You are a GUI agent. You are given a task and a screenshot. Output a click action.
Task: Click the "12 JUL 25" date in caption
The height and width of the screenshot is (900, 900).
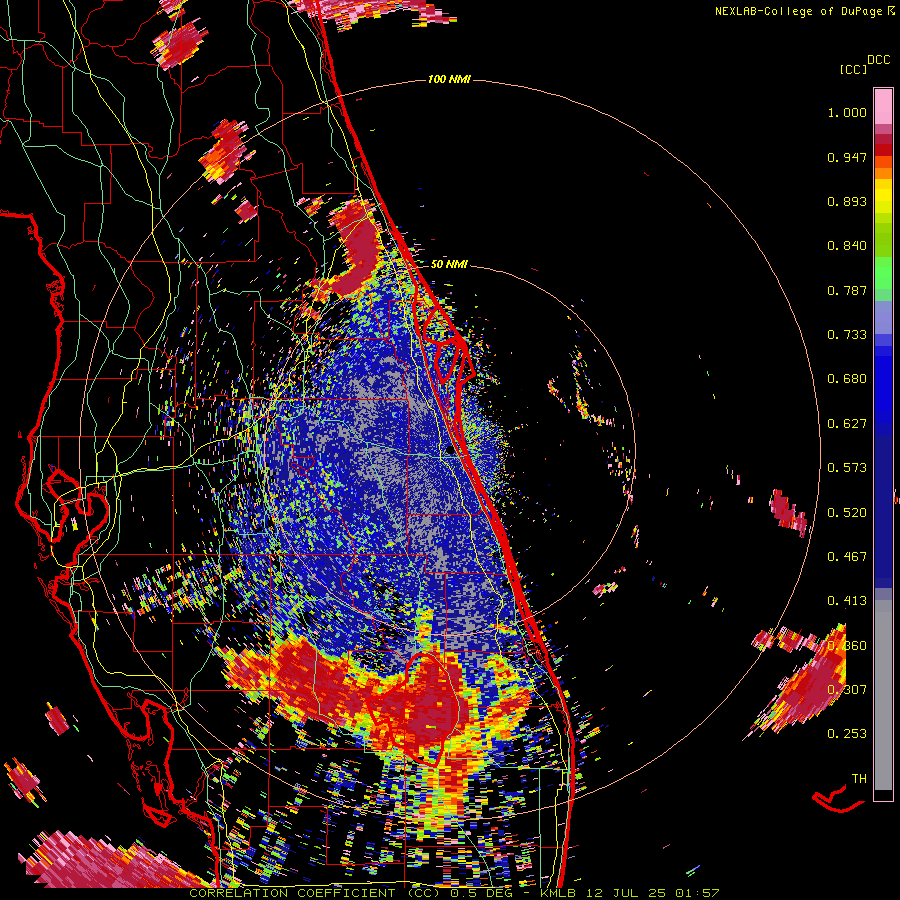coord(626,893)
